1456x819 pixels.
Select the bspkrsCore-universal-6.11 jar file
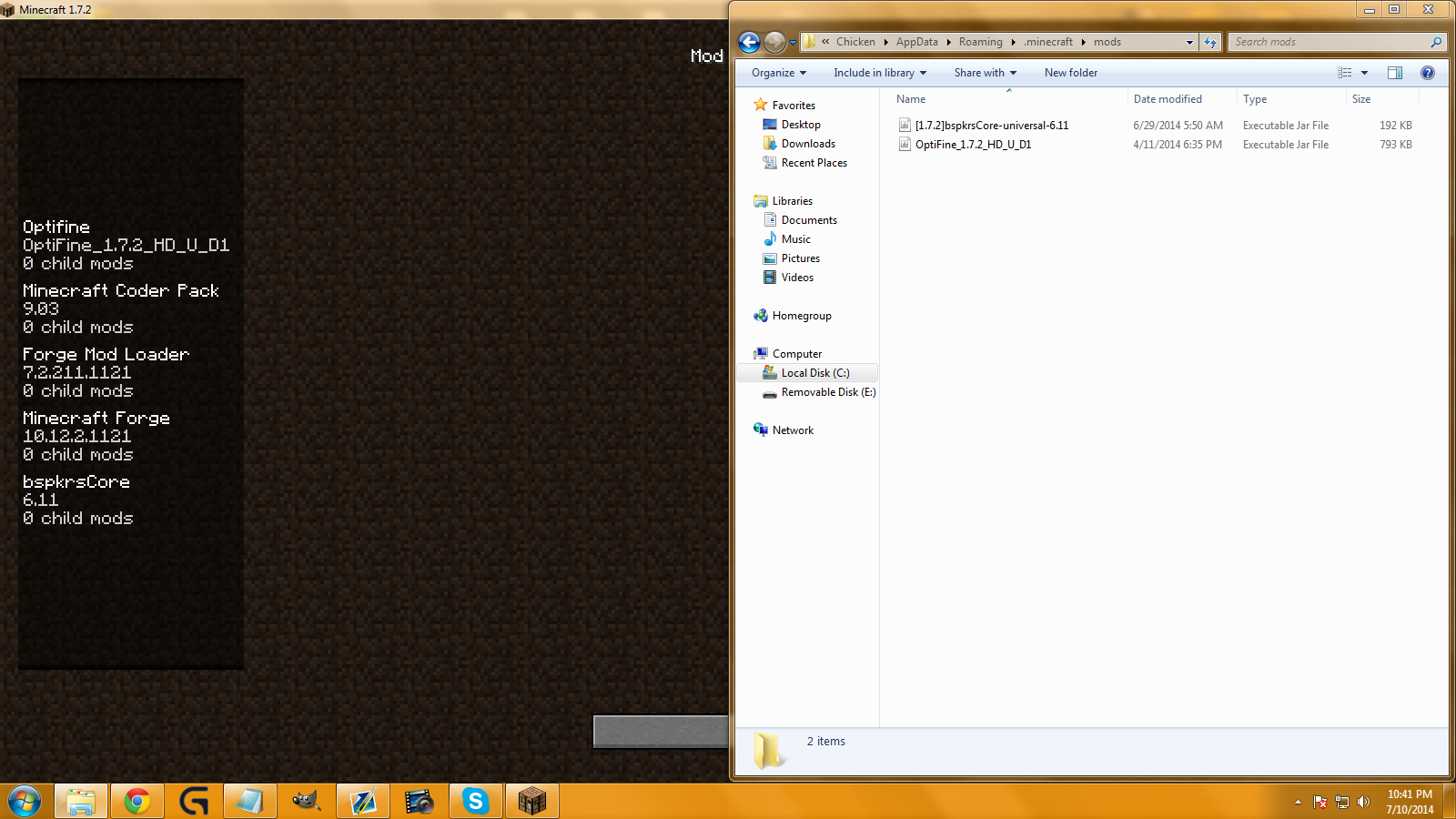(992, 126)
